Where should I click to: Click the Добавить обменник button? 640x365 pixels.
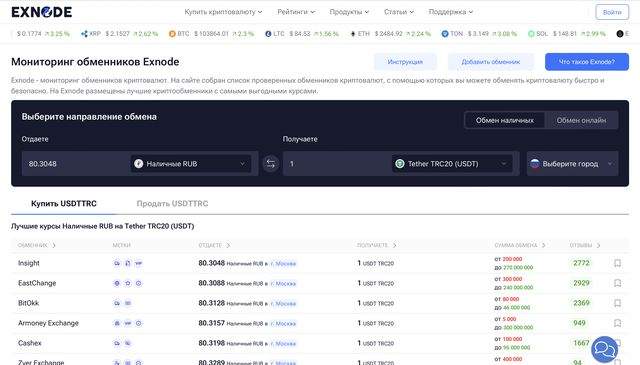[x=491, y=62]
